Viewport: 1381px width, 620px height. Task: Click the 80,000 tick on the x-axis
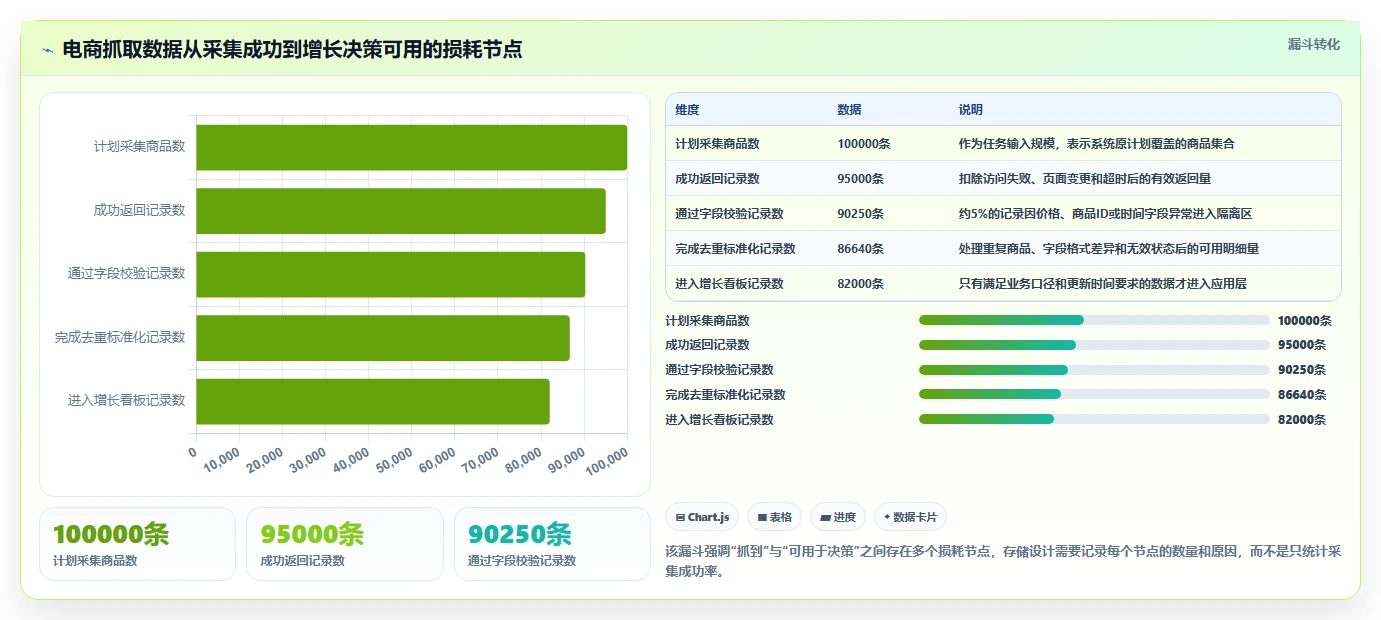525,459
